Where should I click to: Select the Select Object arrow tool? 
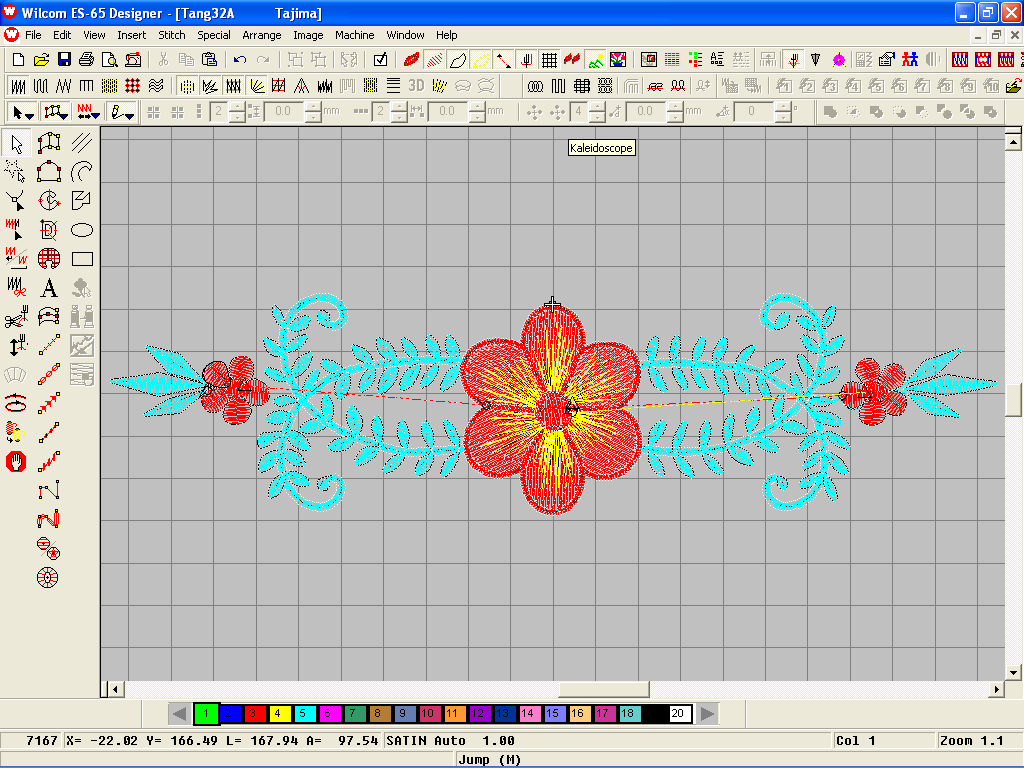tap(16, 142)
